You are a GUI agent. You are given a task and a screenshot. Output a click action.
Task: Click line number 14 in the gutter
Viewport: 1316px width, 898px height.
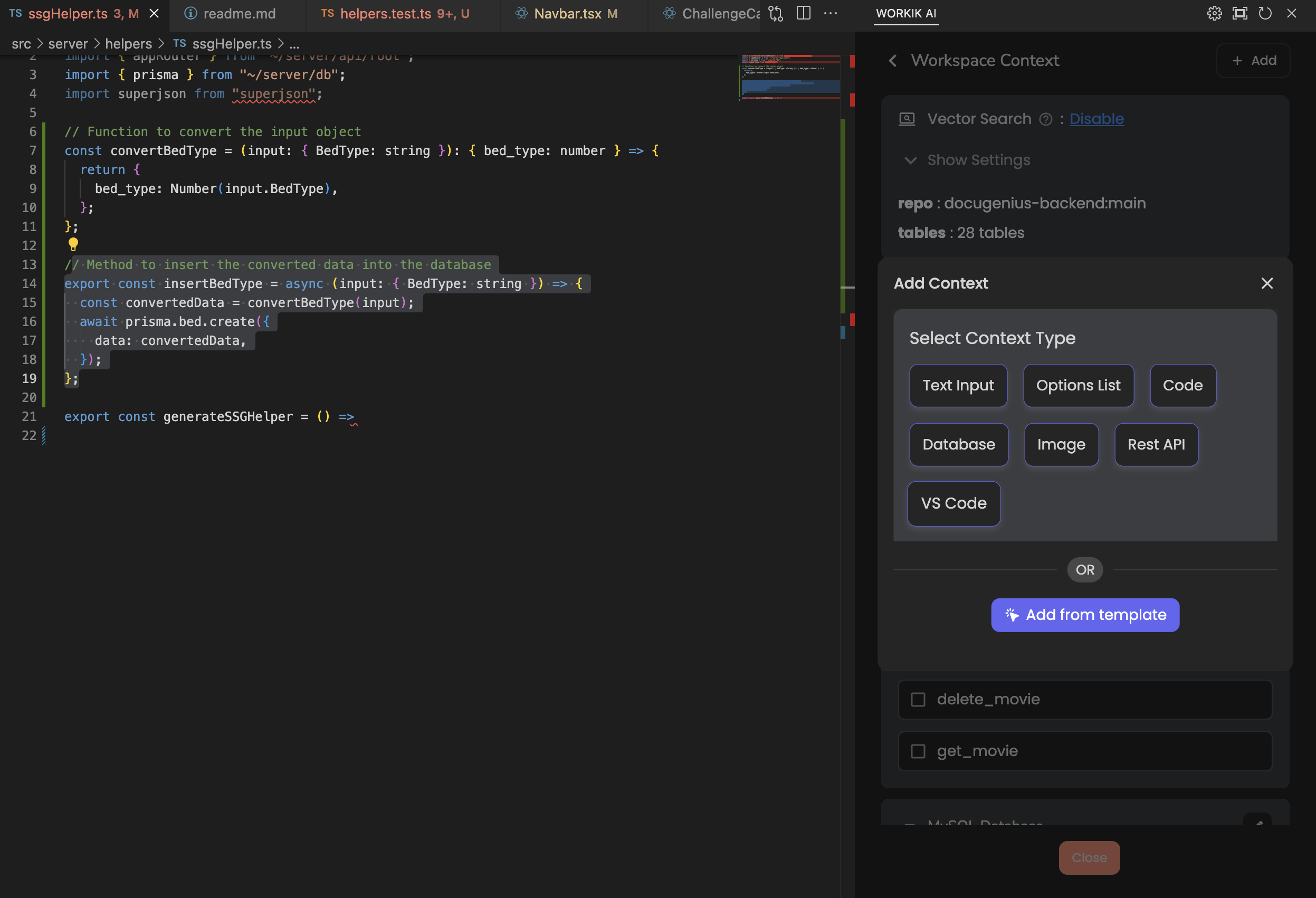29,284
